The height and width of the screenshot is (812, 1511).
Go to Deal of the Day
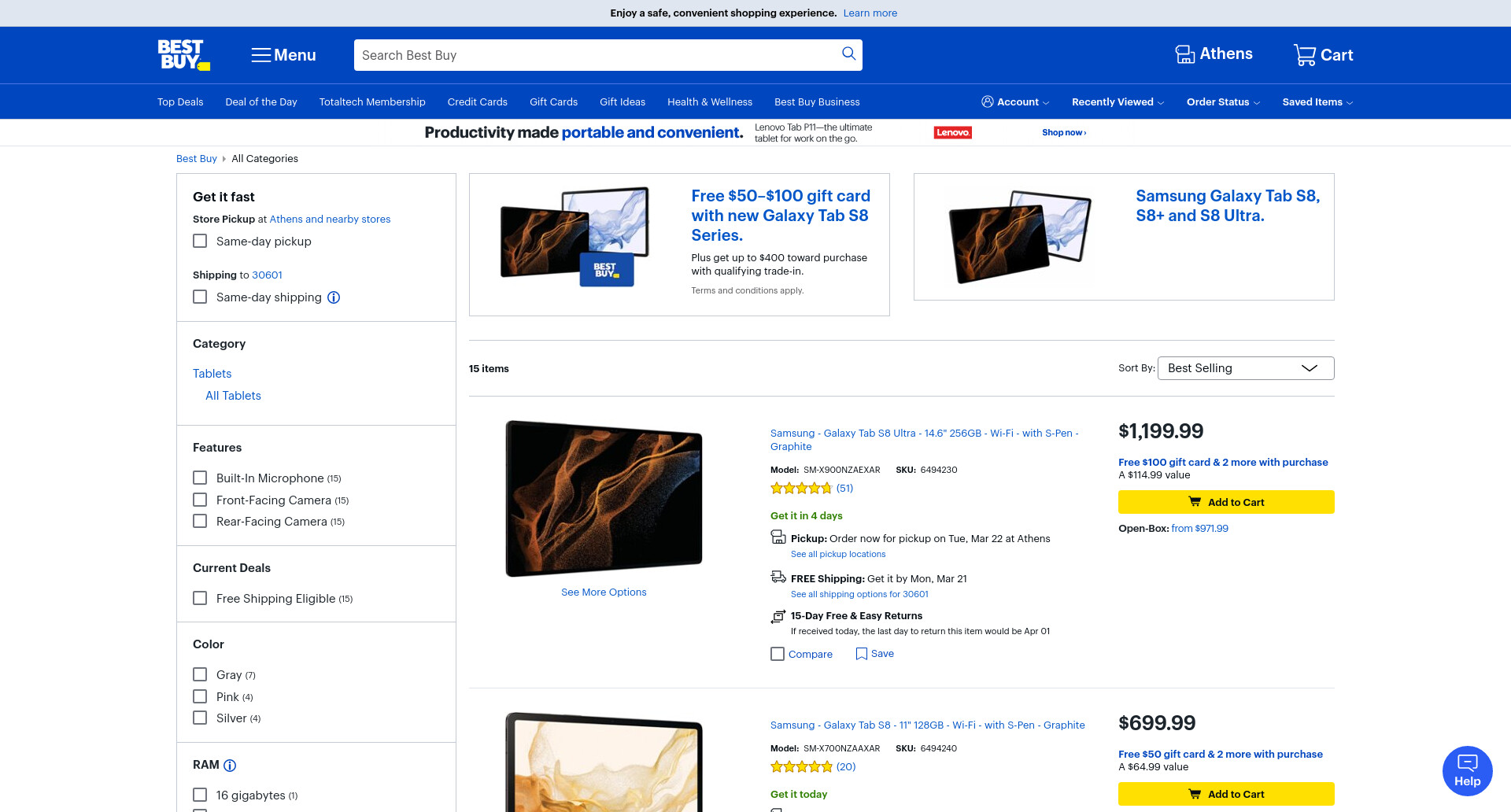(261, 102)
